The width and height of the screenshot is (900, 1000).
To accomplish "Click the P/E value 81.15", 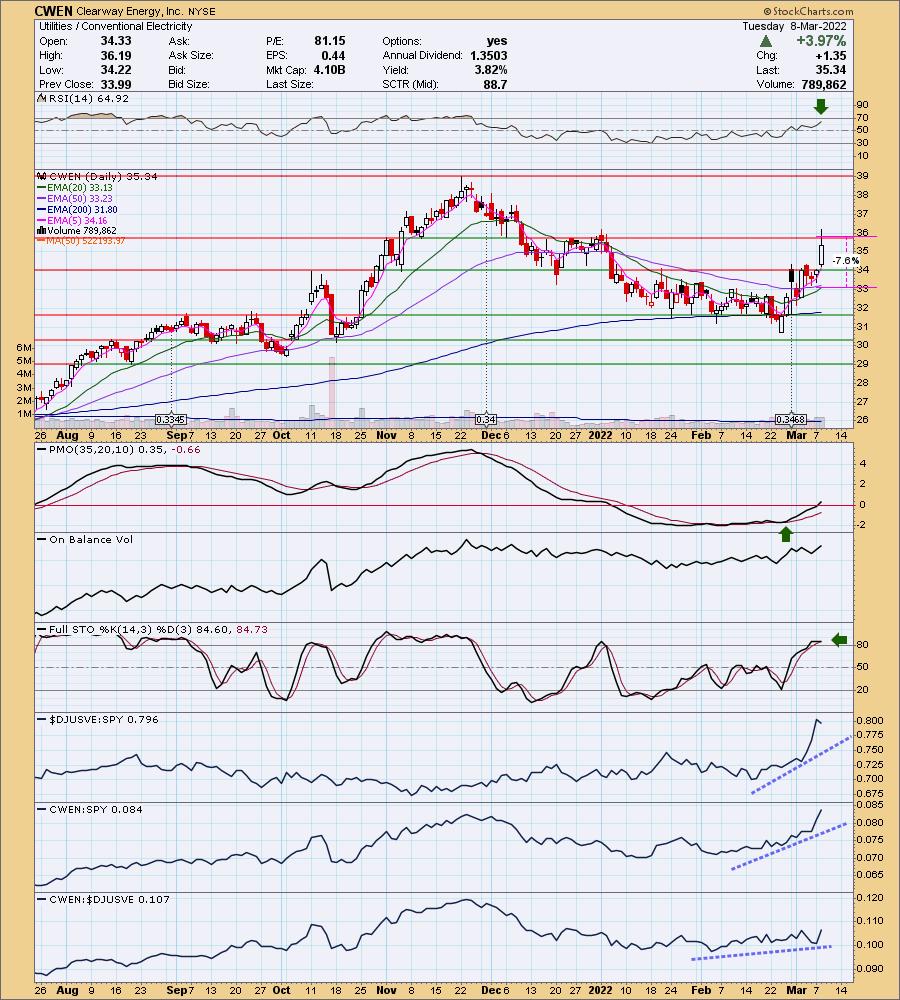I will click(x=330, y=41).
